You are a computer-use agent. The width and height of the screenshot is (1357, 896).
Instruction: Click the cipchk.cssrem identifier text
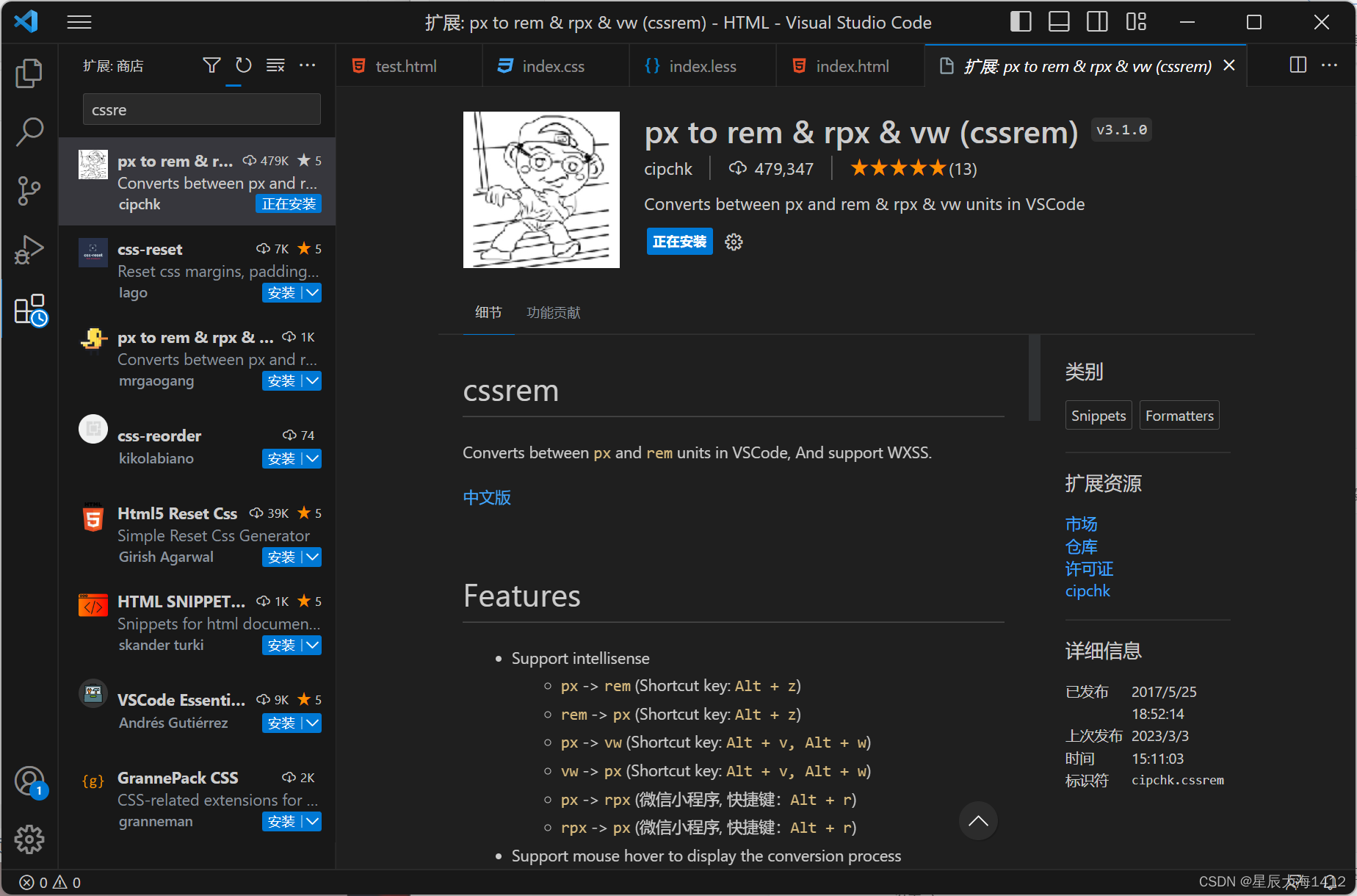[x=1178, y=780]
